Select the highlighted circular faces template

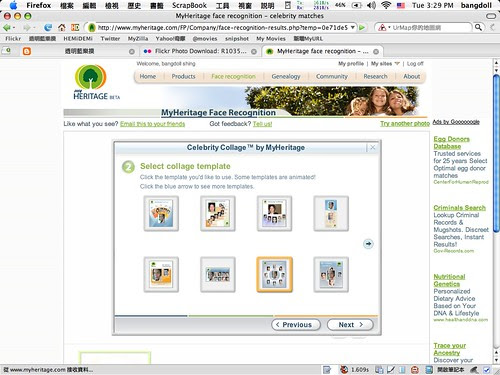274,275
